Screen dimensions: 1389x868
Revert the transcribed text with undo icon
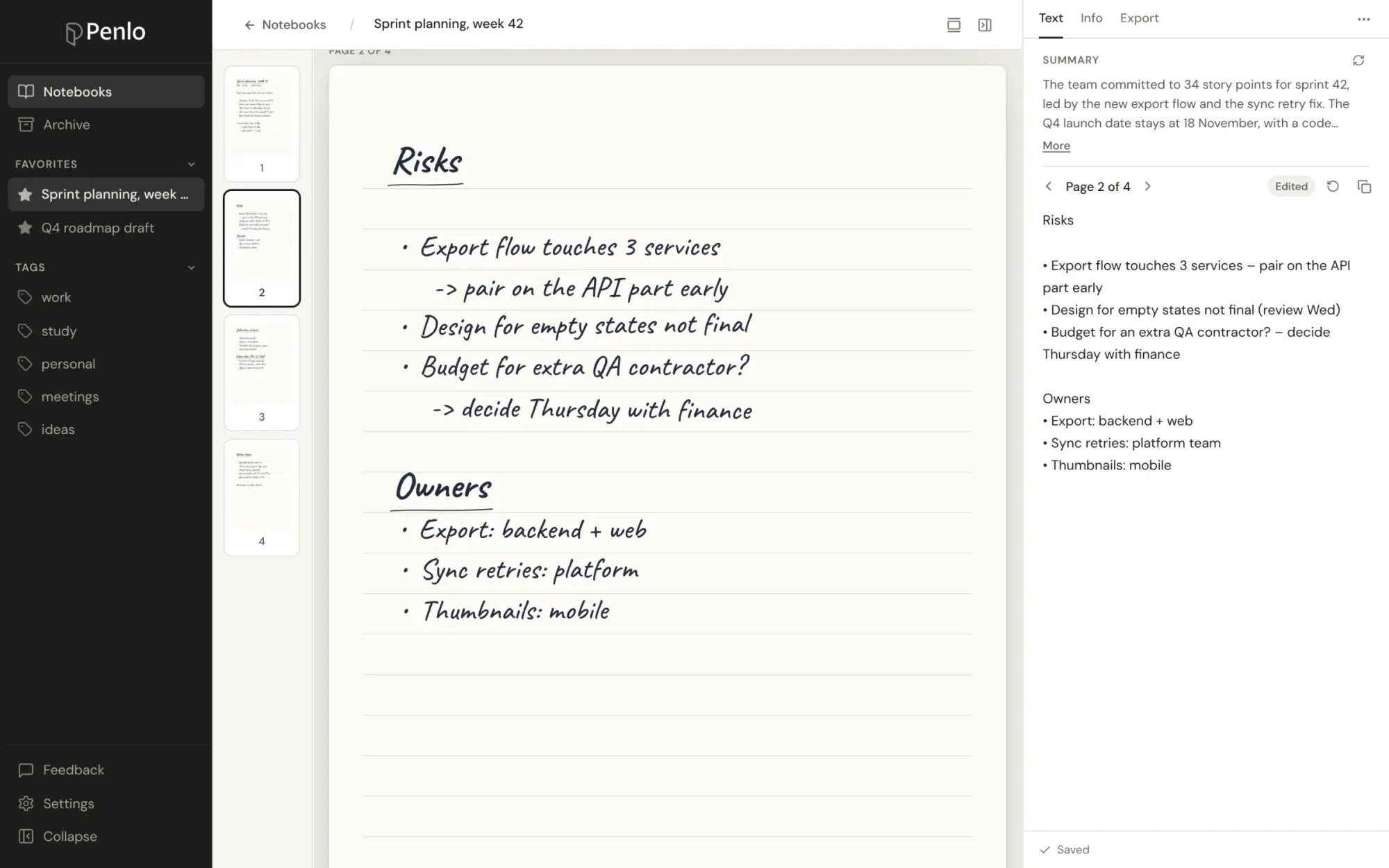[x=1333, y=186]
